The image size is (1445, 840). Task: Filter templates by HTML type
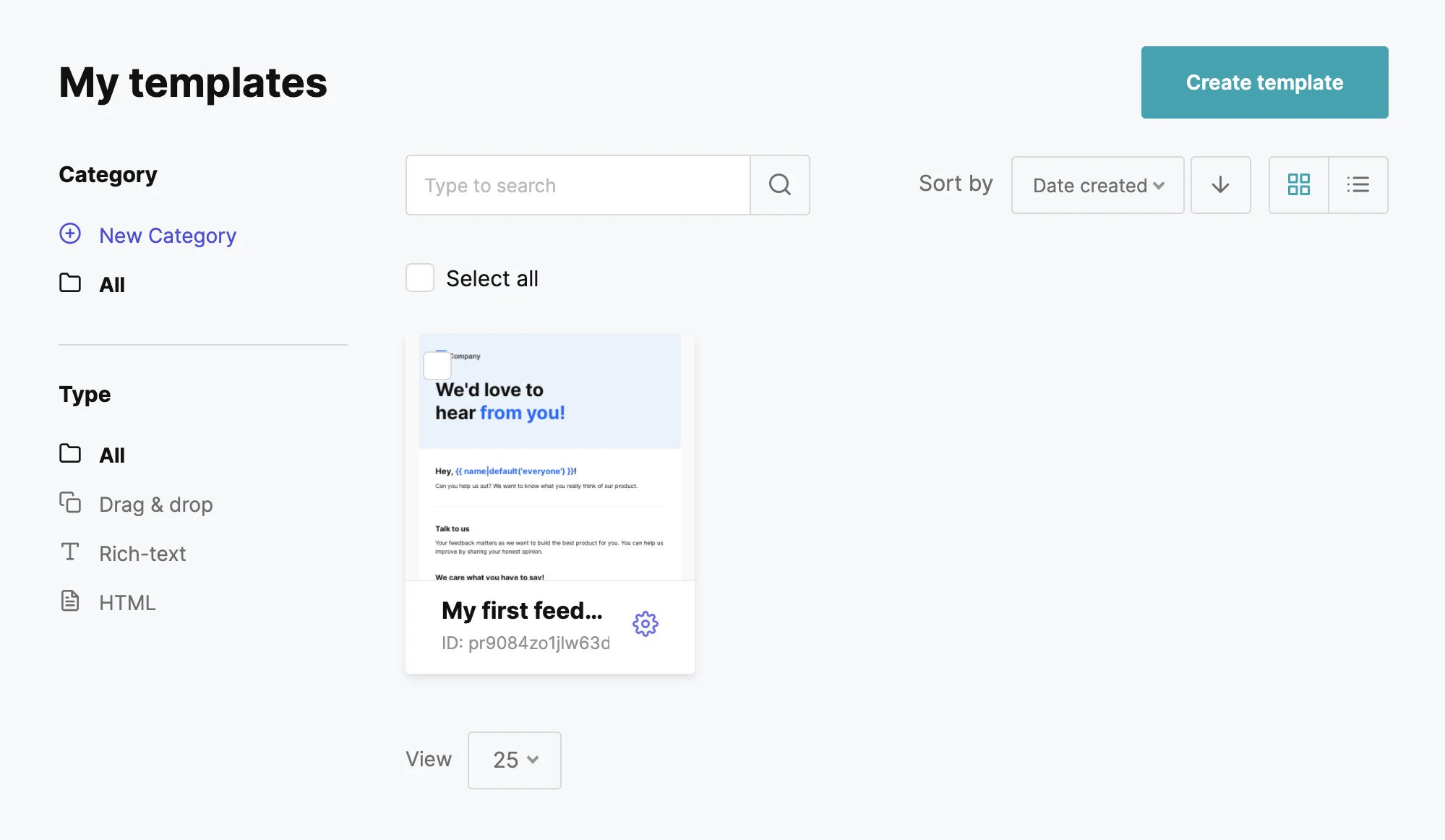coord(127,603)
